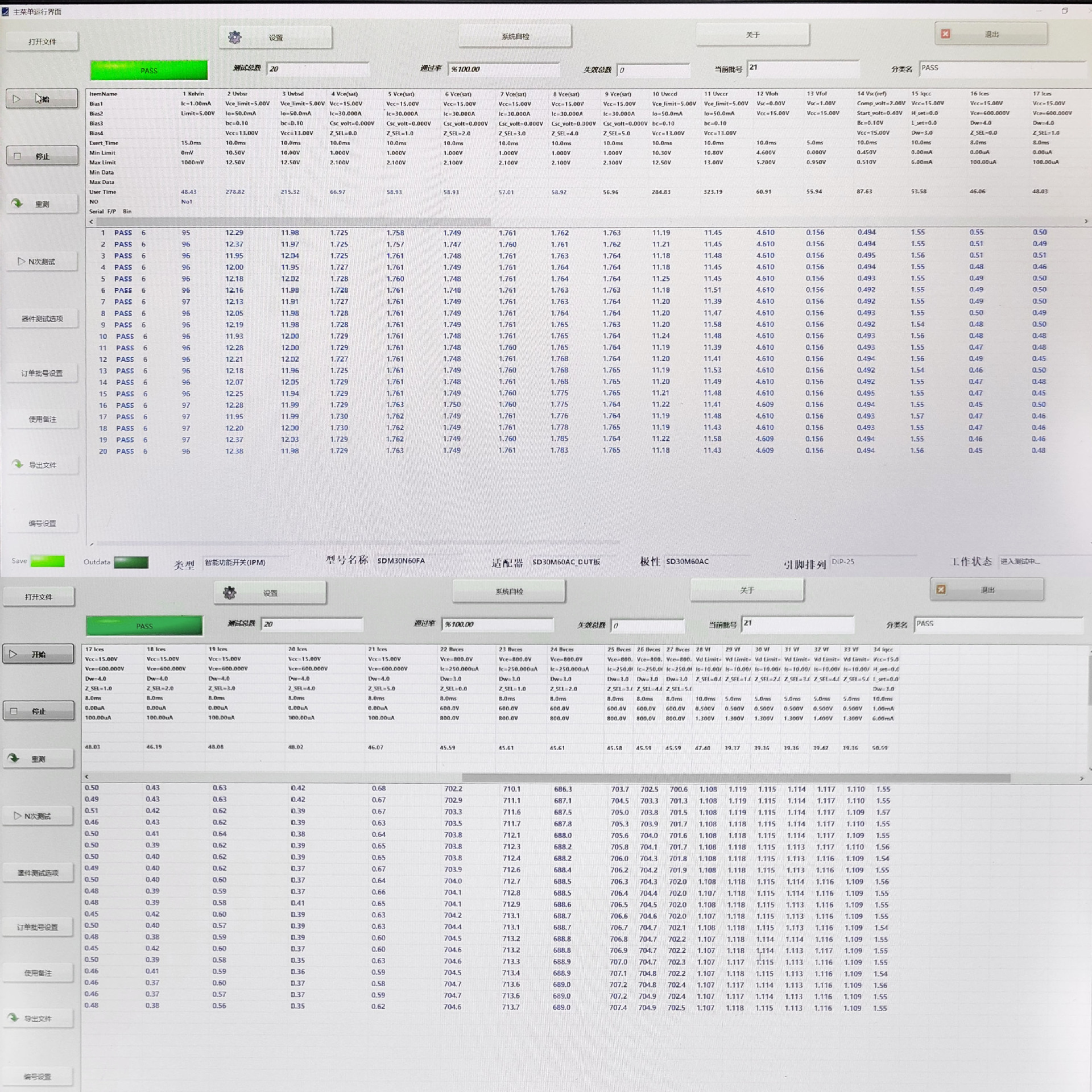Click the upper 当前批号 field showing 21
This screenshot has width=1092, height=1092.
tap(802, 68)
